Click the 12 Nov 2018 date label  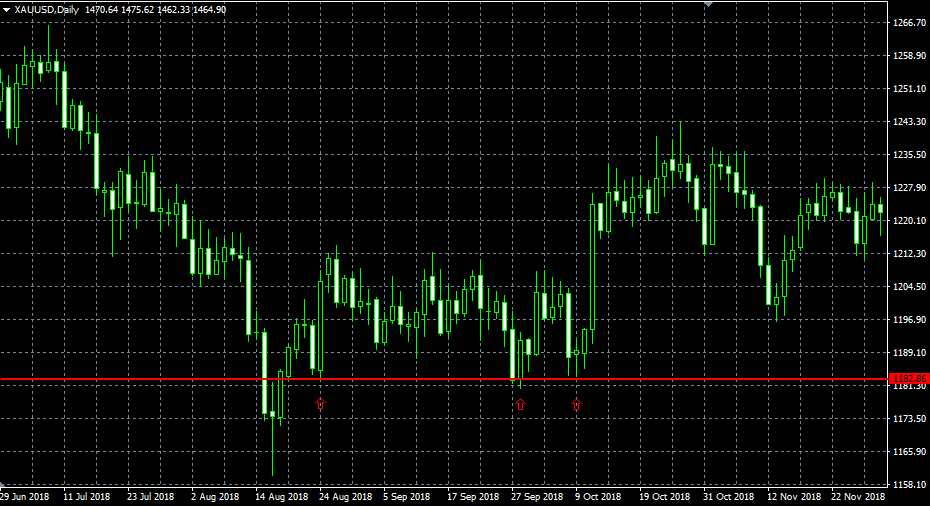click(794, 497)
